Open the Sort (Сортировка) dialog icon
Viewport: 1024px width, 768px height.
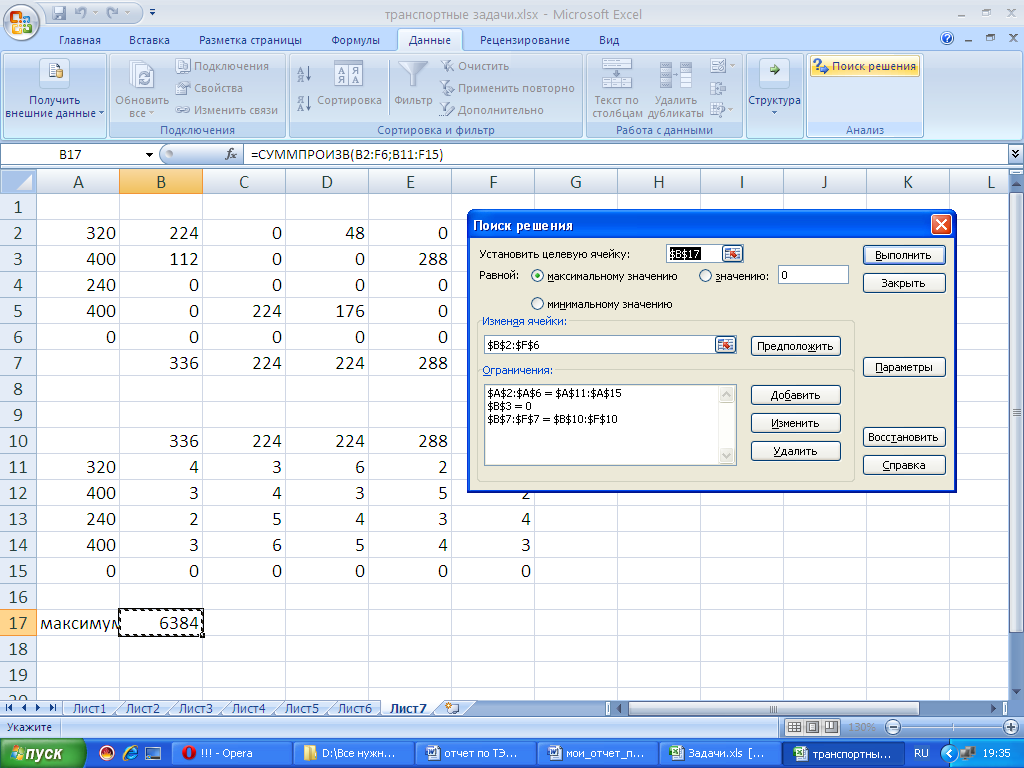pyautogui.click(x=349, y=74)
